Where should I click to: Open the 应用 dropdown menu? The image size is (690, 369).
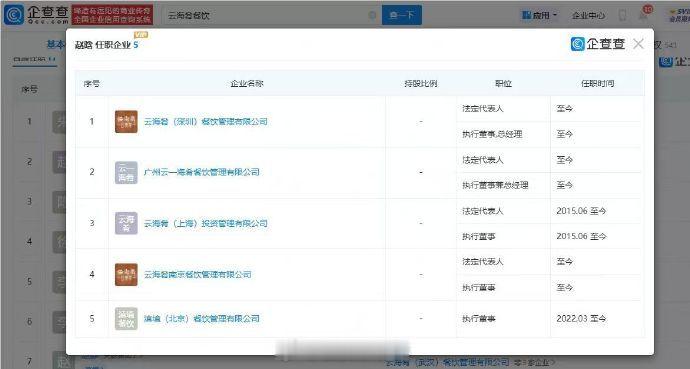[x=540, y=15]
